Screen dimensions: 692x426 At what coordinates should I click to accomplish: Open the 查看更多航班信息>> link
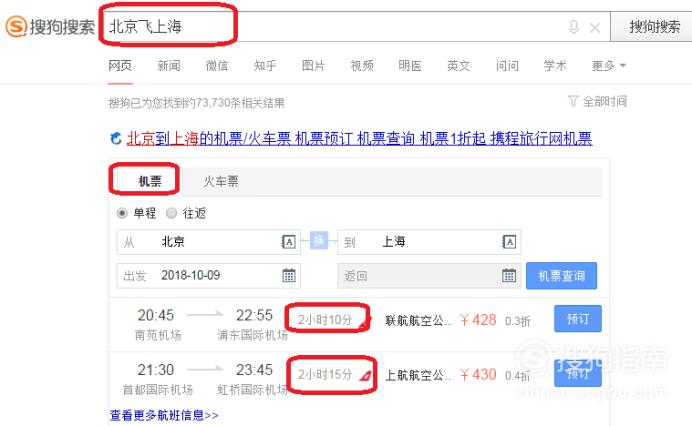tap(164, 415)
